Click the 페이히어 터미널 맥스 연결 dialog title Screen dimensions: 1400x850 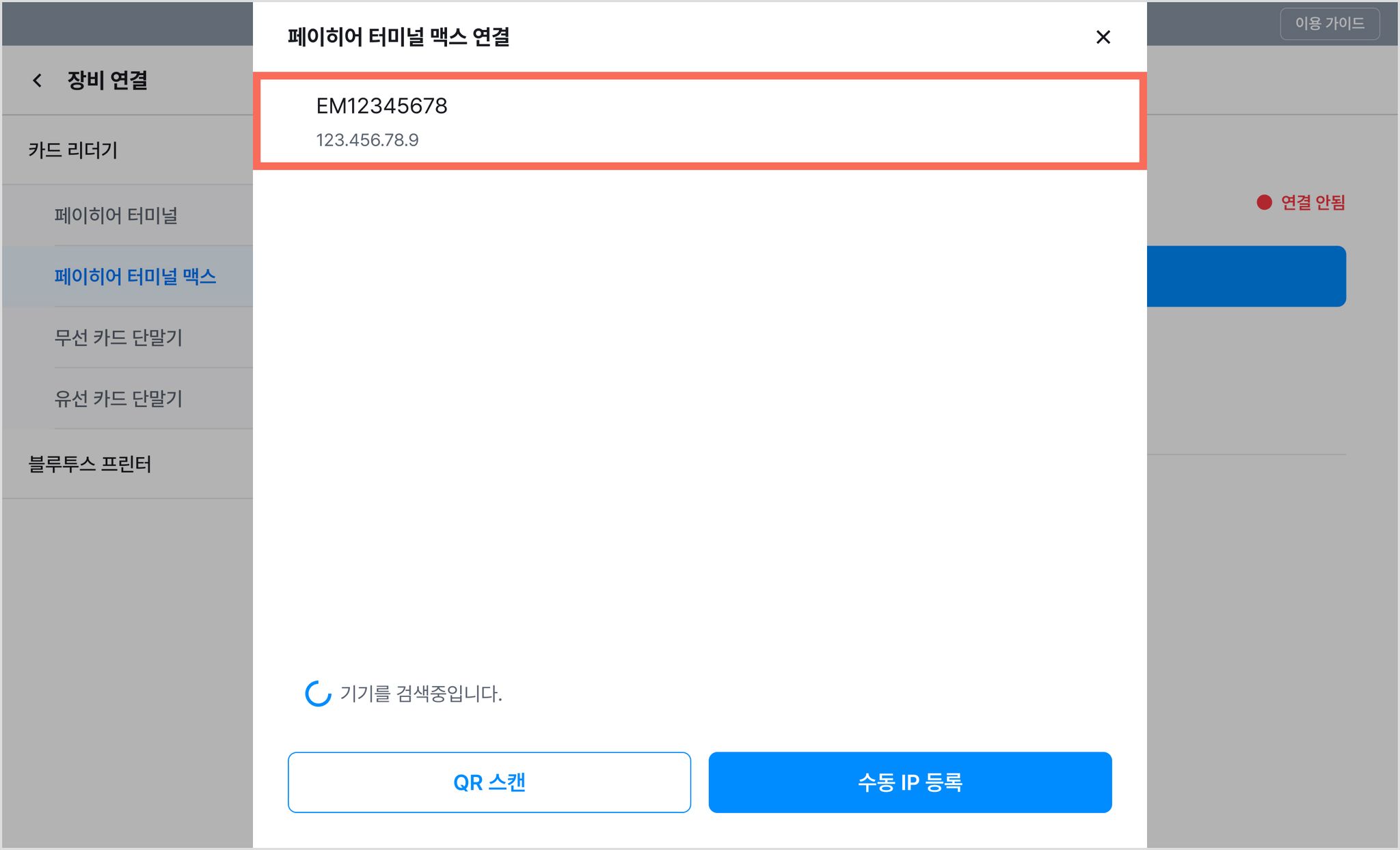point(399,37)
